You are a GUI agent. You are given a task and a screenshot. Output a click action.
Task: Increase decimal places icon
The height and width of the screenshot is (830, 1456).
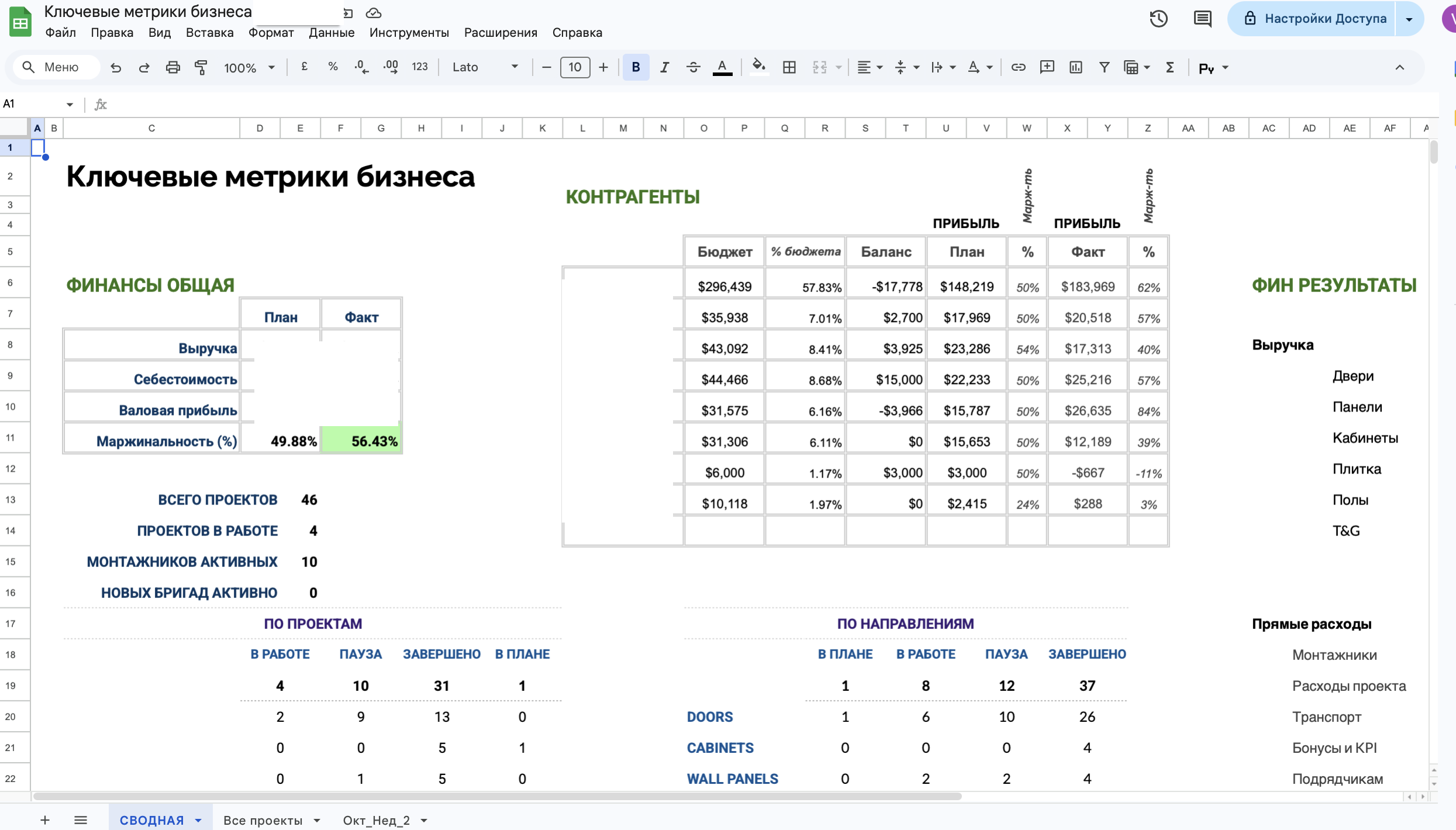pyautogui.click(x=391, y=67)
